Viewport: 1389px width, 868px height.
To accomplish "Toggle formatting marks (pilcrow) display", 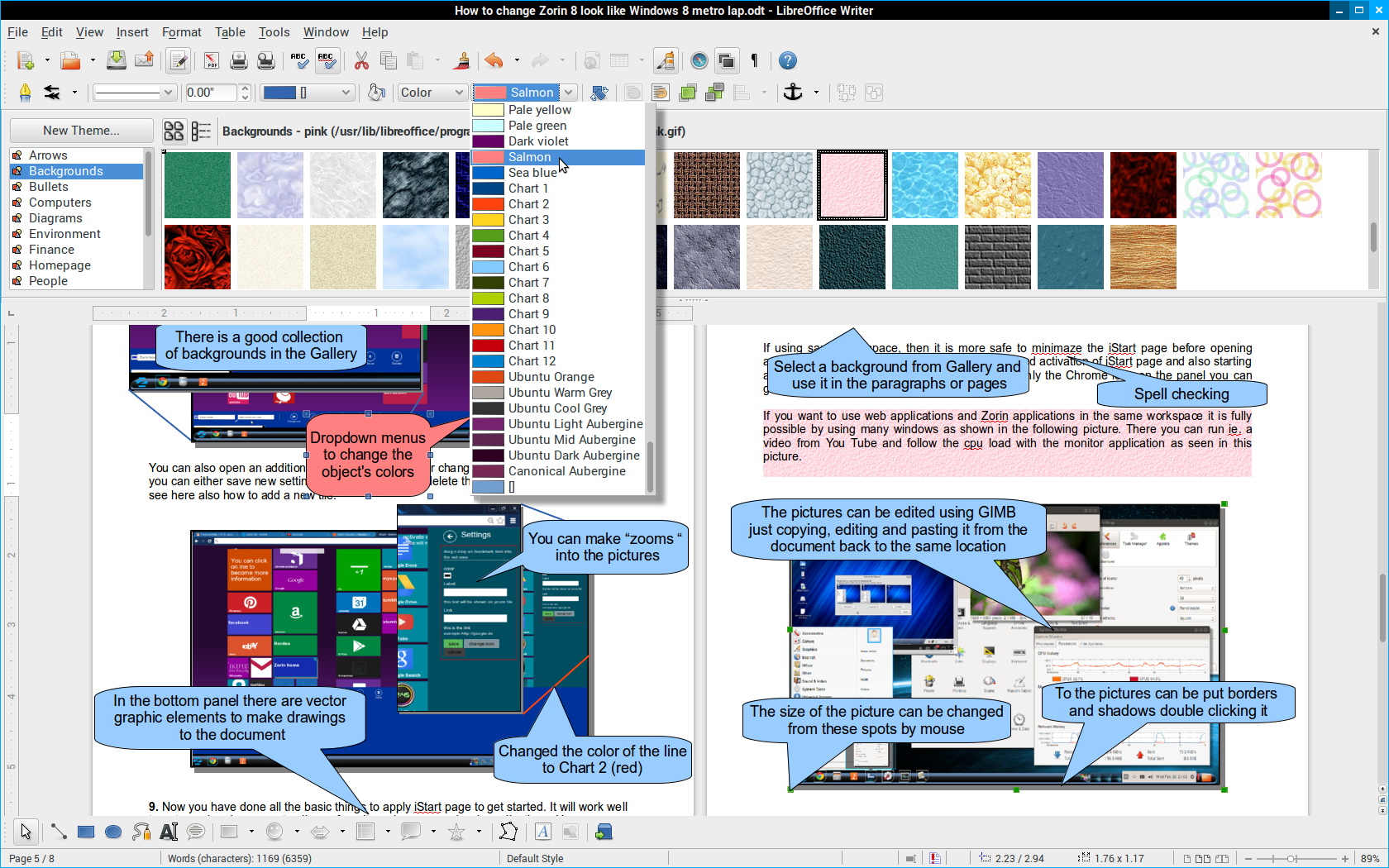I will [x=754, y=60].
